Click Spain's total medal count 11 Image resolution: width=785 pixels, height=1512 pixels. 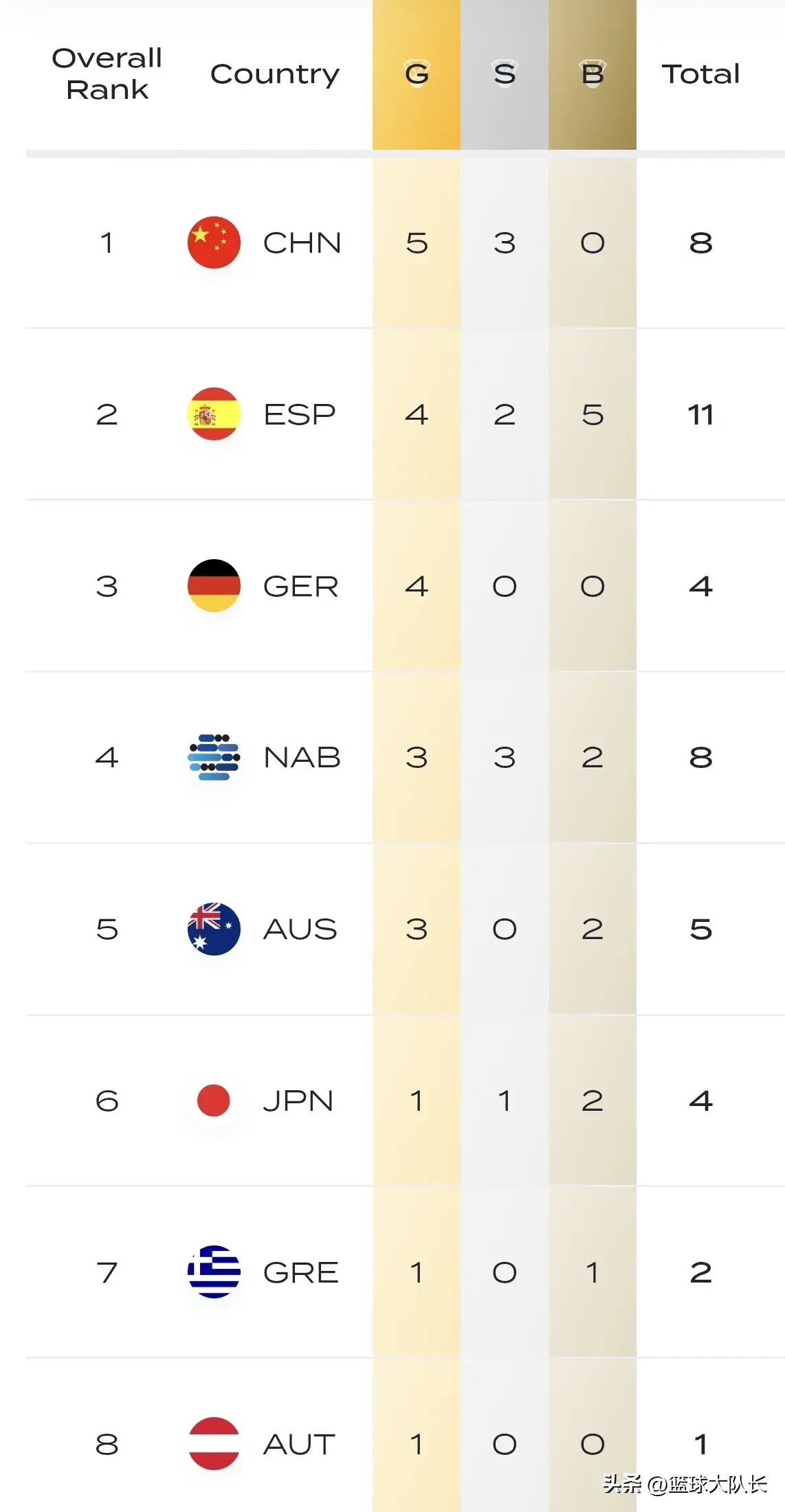click(x=700, y=414)
